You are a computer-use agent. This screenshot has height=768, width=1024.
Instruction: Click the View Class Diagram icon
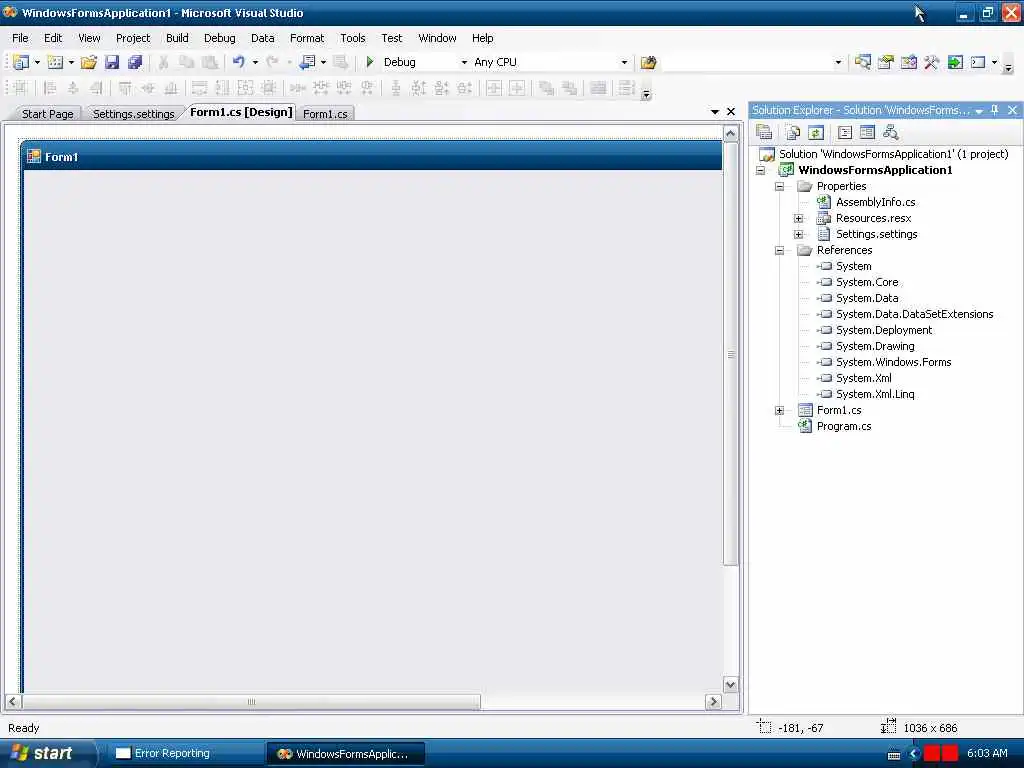coord(891,133)
